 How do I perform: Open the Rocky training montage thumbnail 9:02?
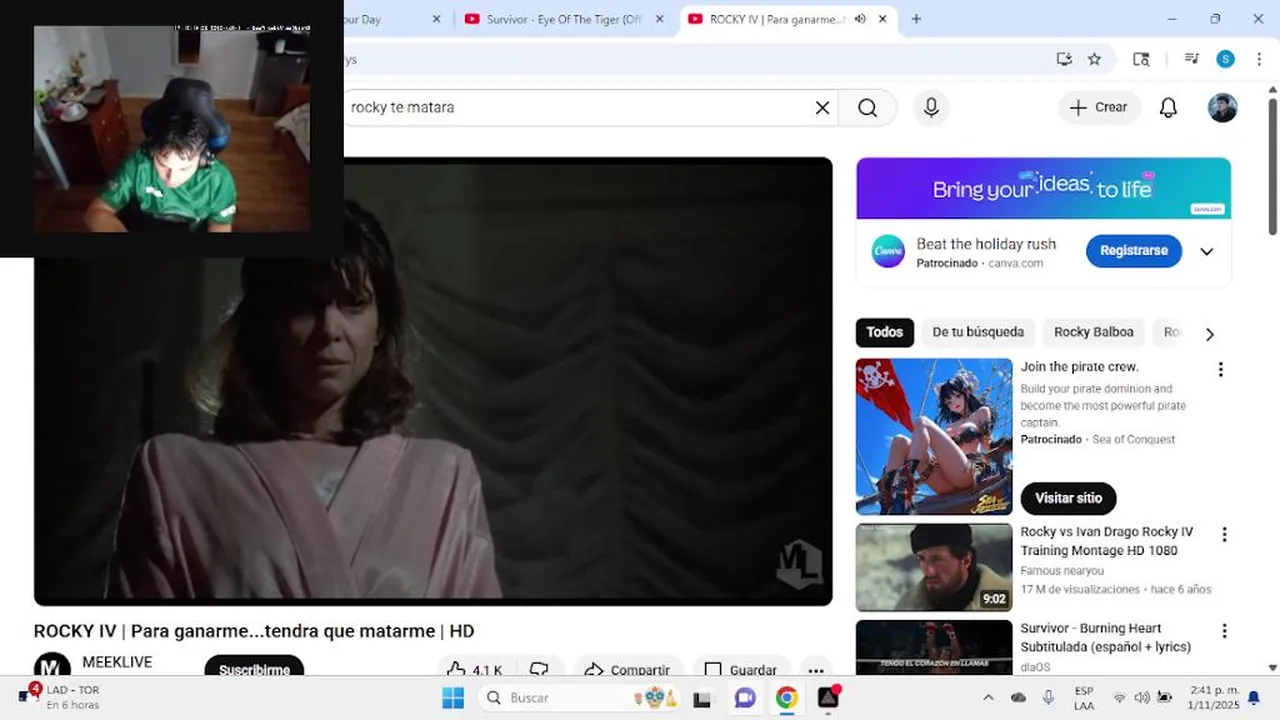click(934, 567)
